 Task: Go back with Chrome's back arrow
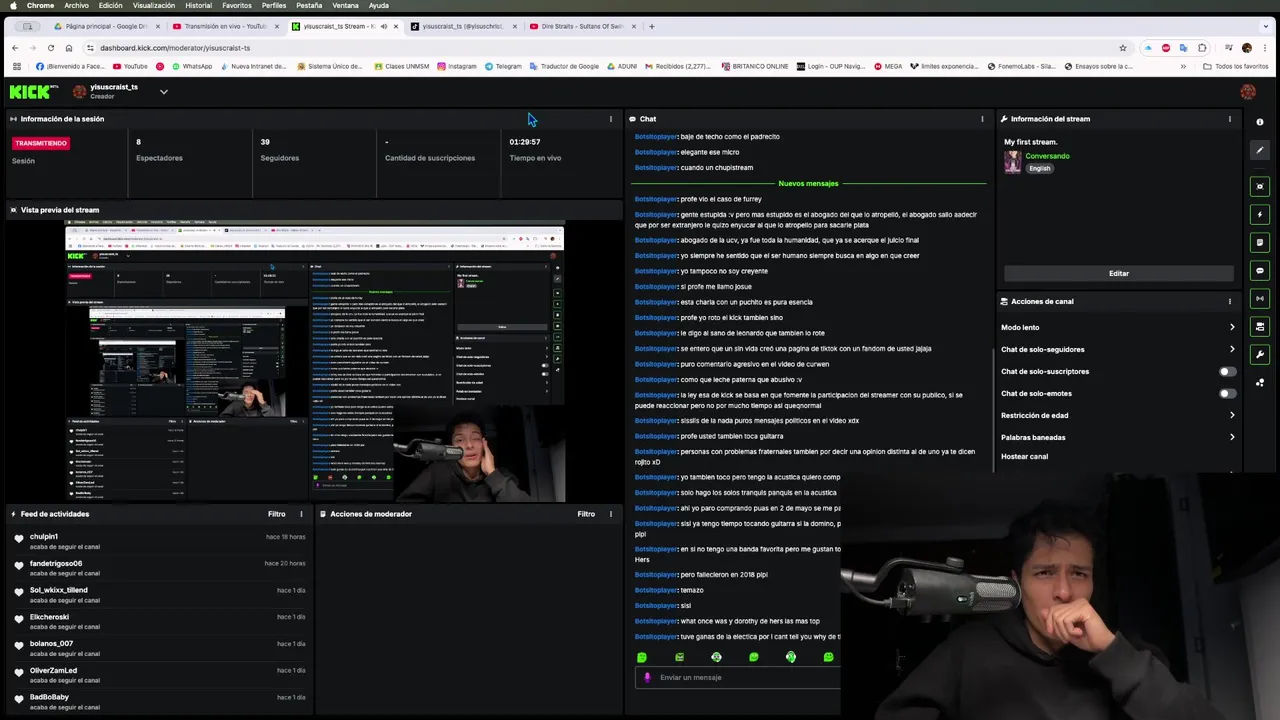coord(15,48)
